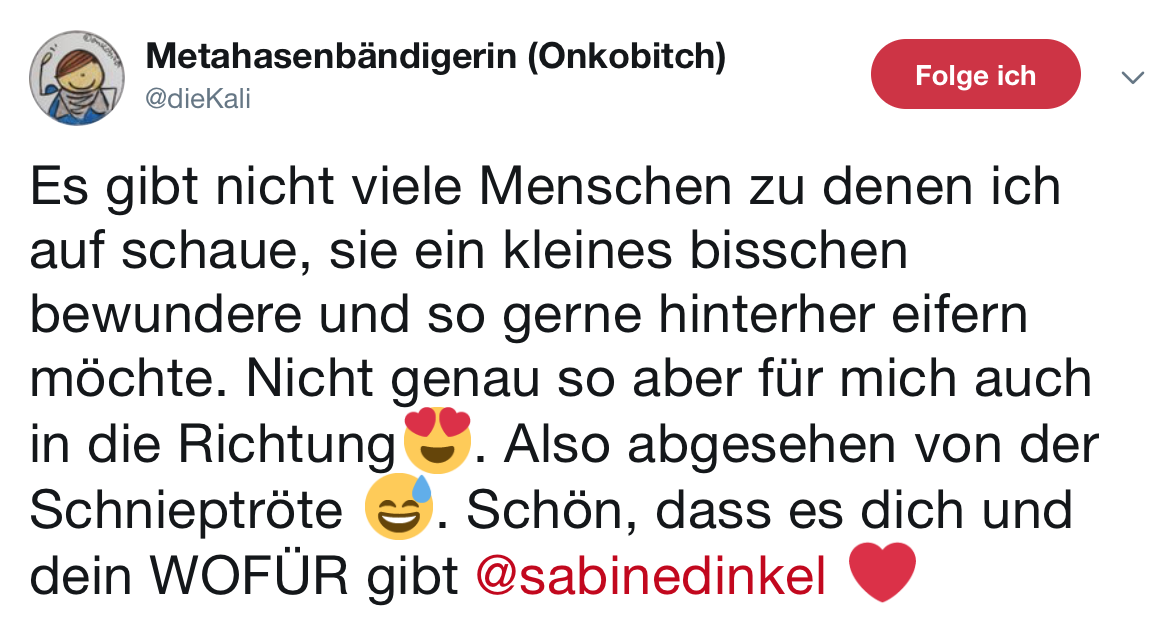
Task: Click the sweat-smile emoji after Schnieptröte
Action: click(x=398, y=507)
